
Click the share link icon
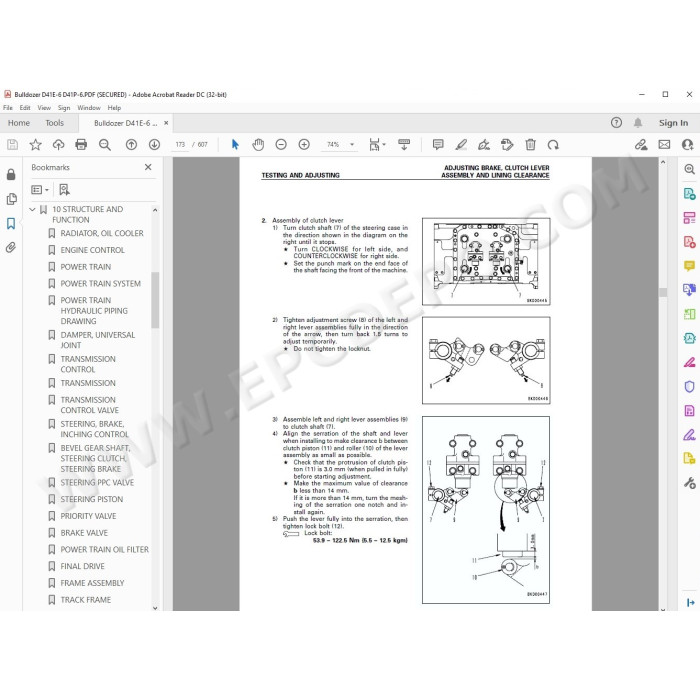[x=641, y=145]
